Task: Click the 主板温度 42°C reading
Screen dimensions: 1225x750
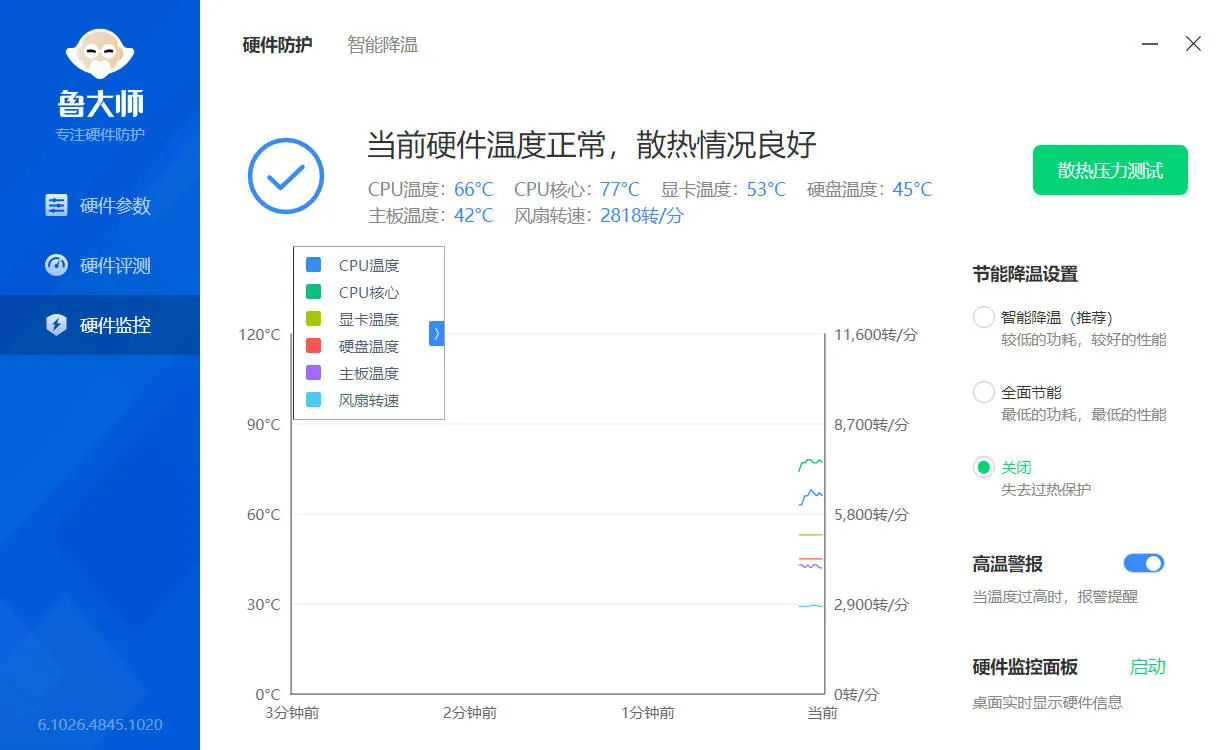Action: pos(431,215)
